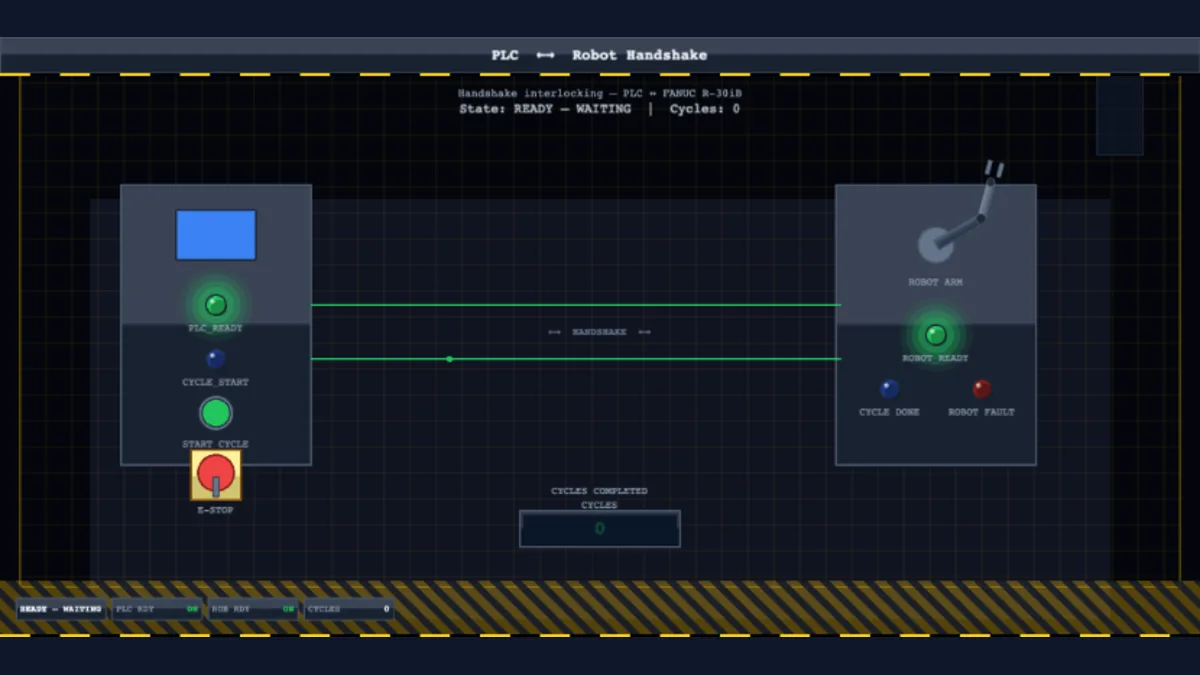Click the moving dot on the lower signal line
Viewport: 1200px width, 675px height.
tap(450, 359)
